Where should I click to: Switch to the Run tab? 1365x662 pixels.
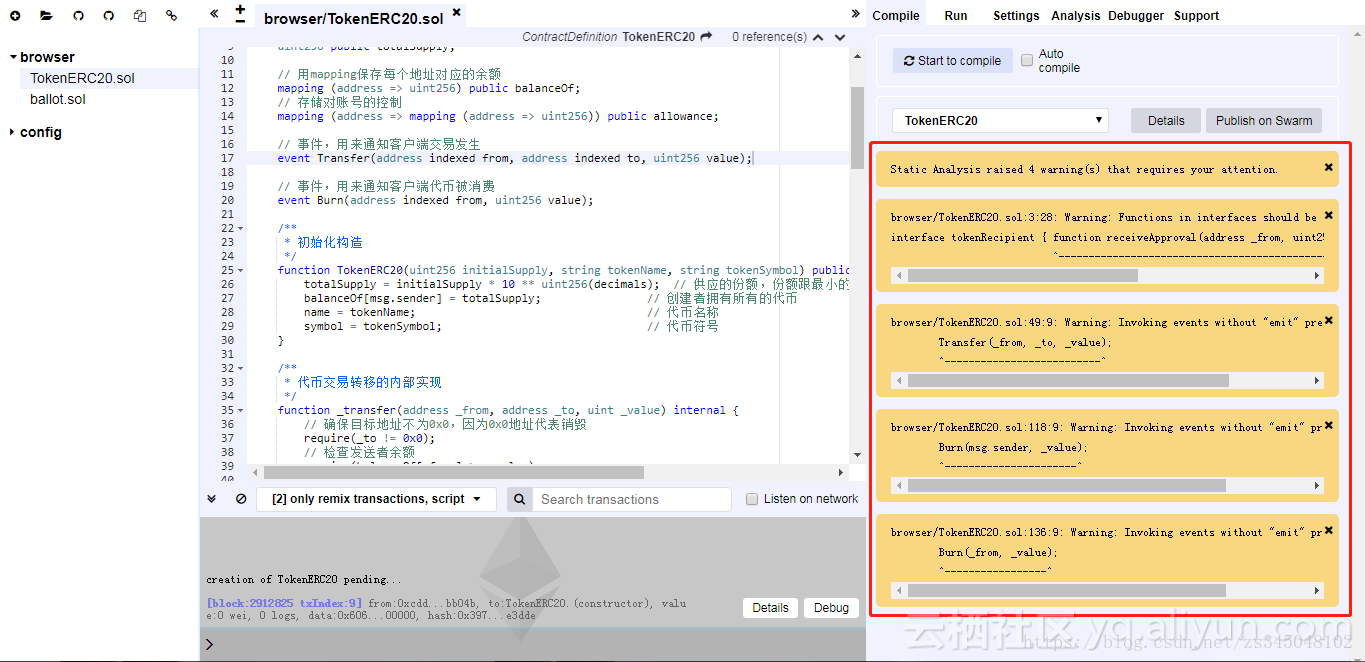point(955,16)
